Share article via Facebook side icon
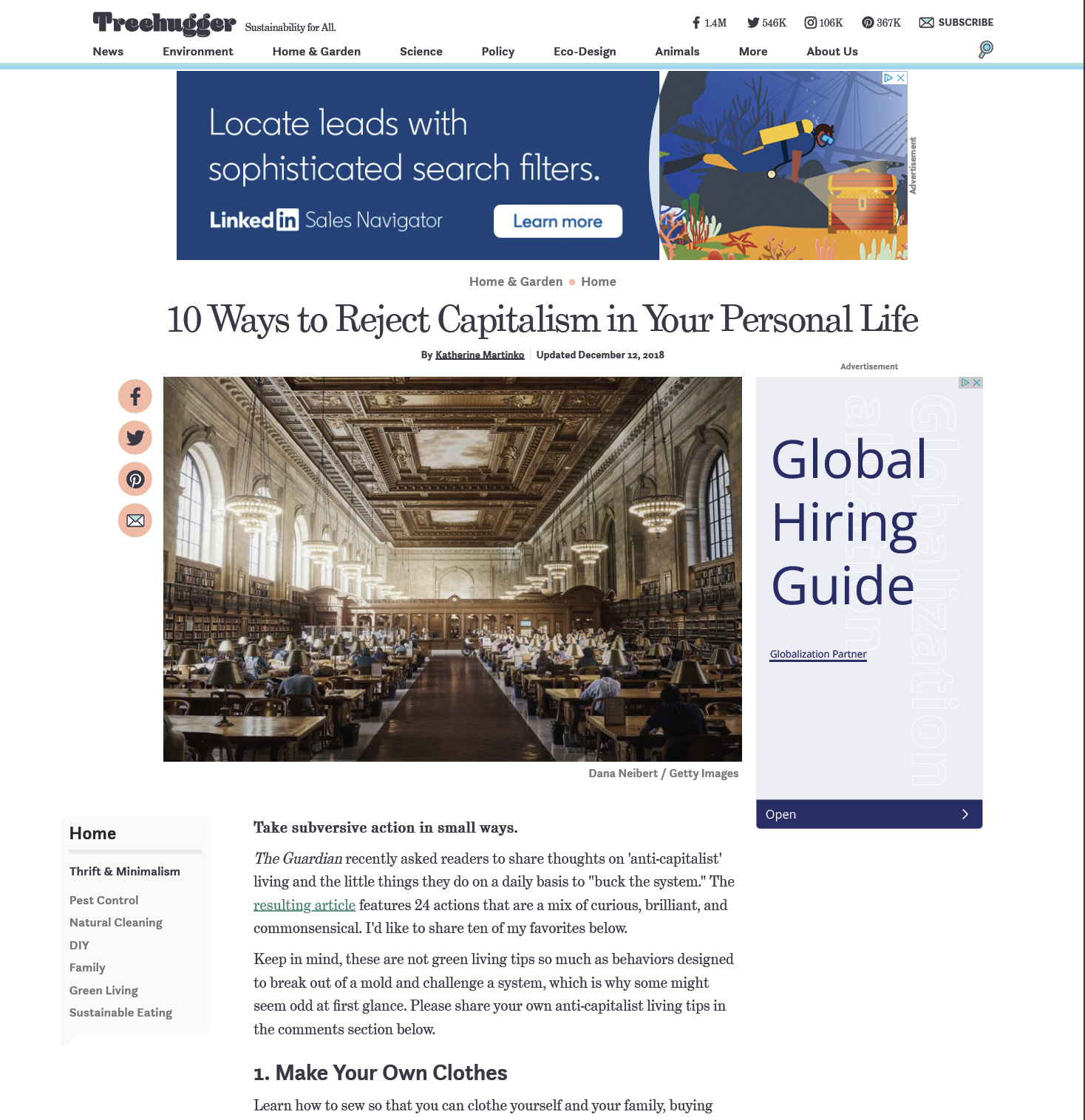 (135, 397)
